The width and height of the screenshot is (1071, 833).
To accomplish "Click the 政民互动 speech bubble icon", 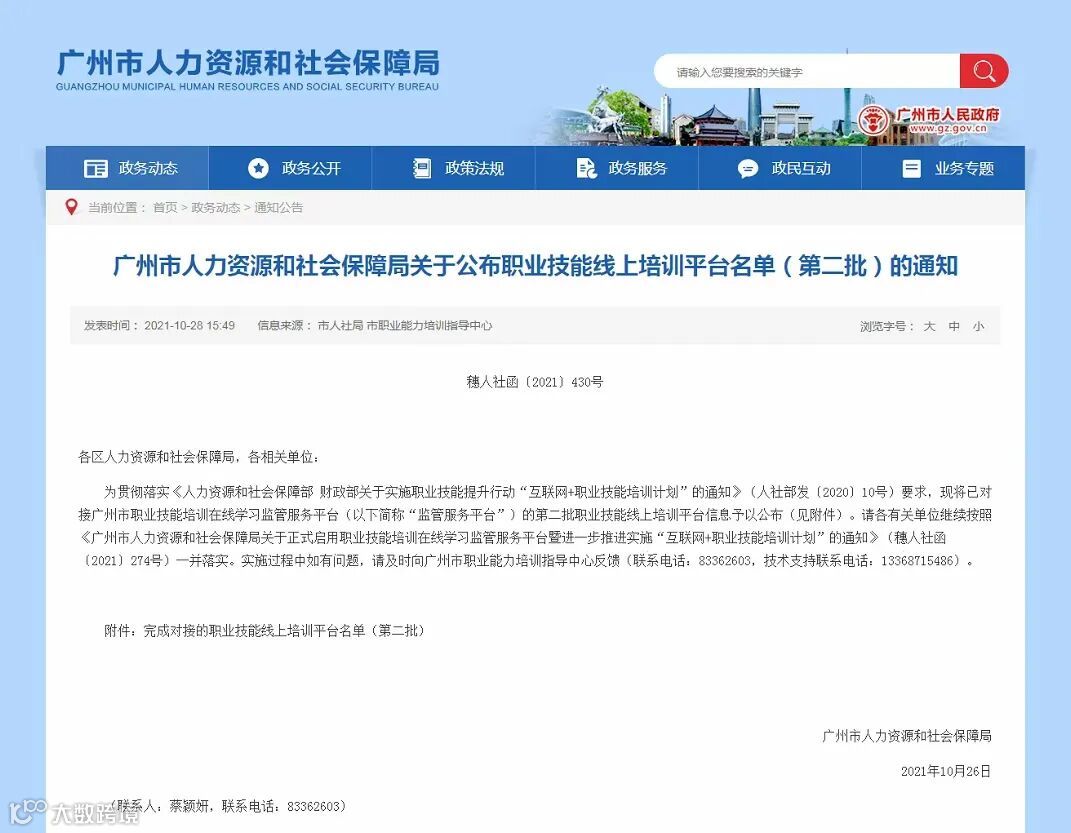I will coord(748,169).
